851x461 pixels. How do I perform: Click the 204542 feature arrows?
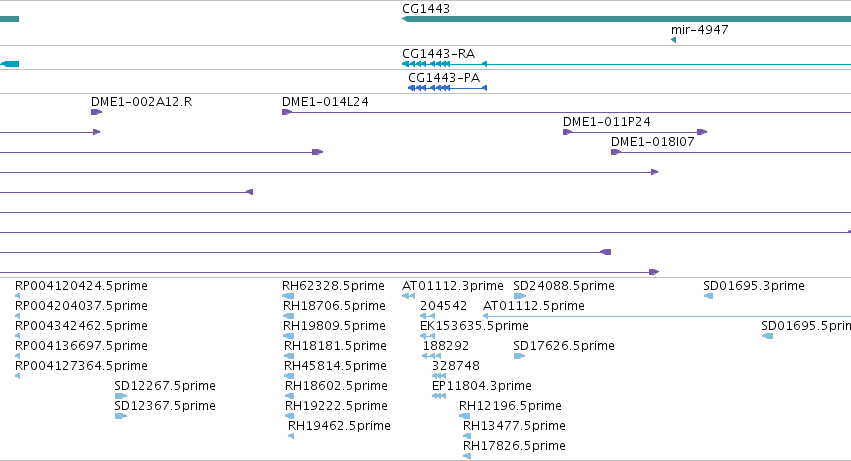(x=428, y=316)
